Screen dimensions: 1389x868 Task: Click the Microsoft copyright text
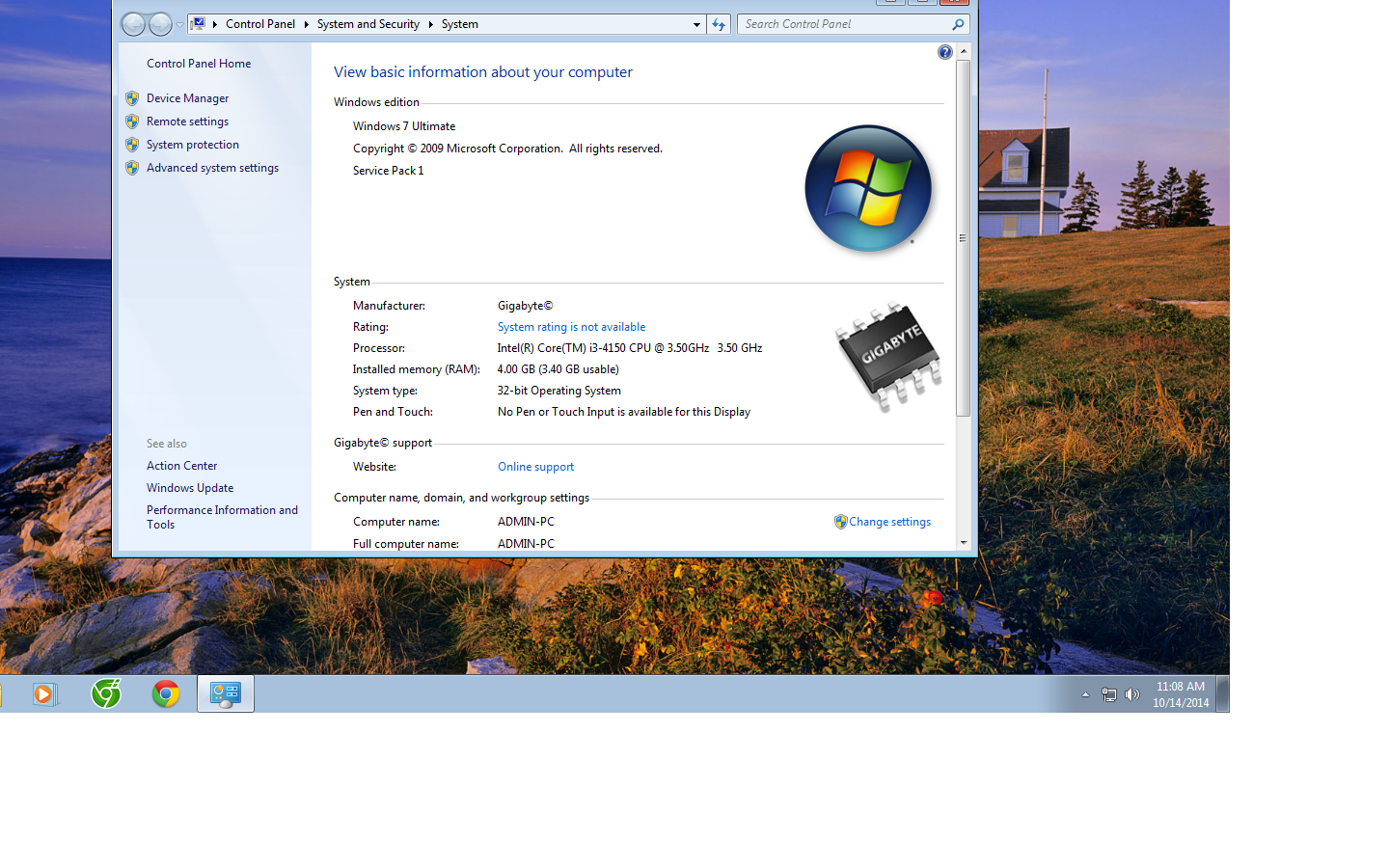pyautogui.click(x=507, y=149)
